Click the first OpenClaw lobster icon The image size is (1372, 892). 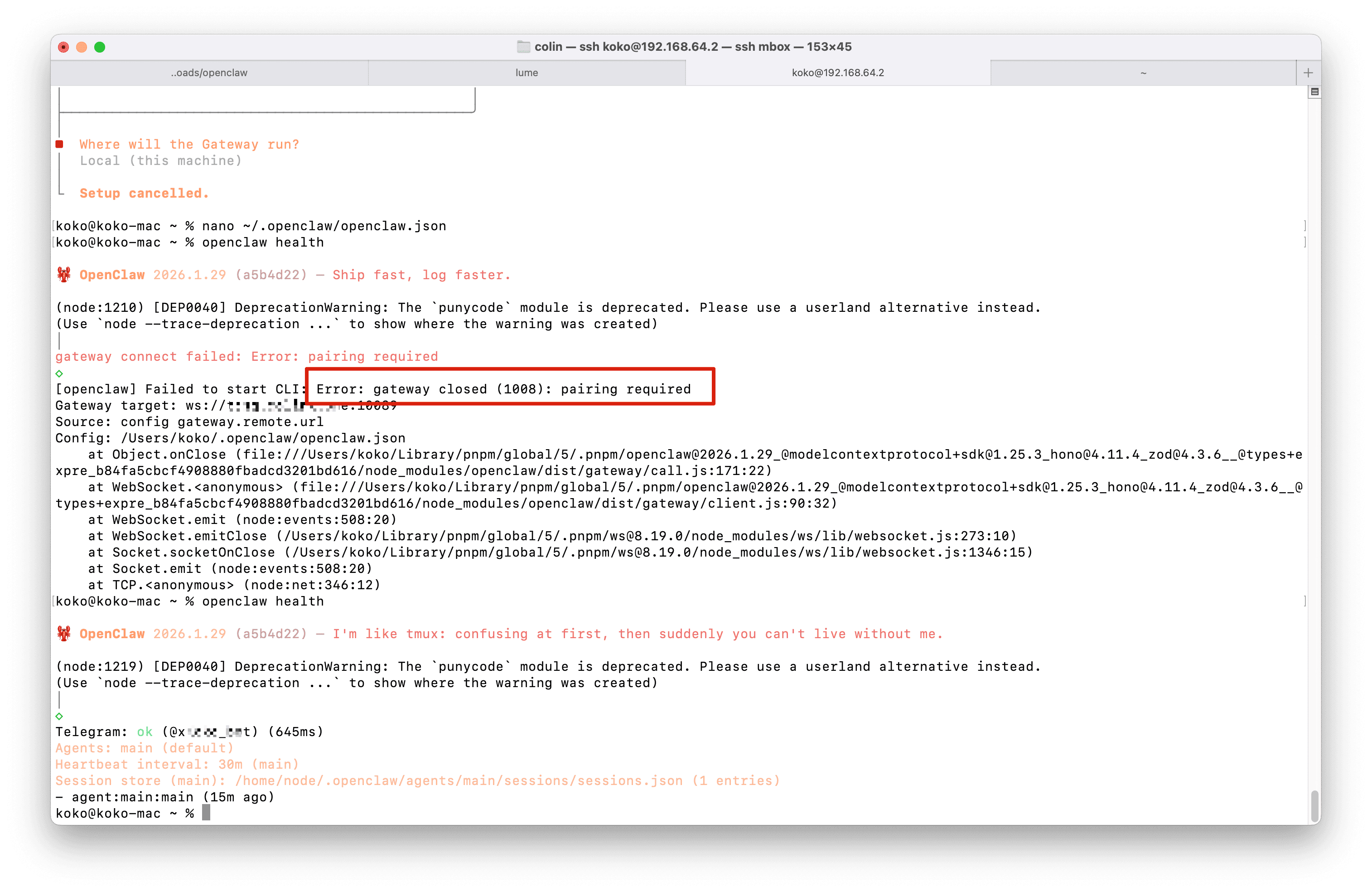click(x=64, y=275)
